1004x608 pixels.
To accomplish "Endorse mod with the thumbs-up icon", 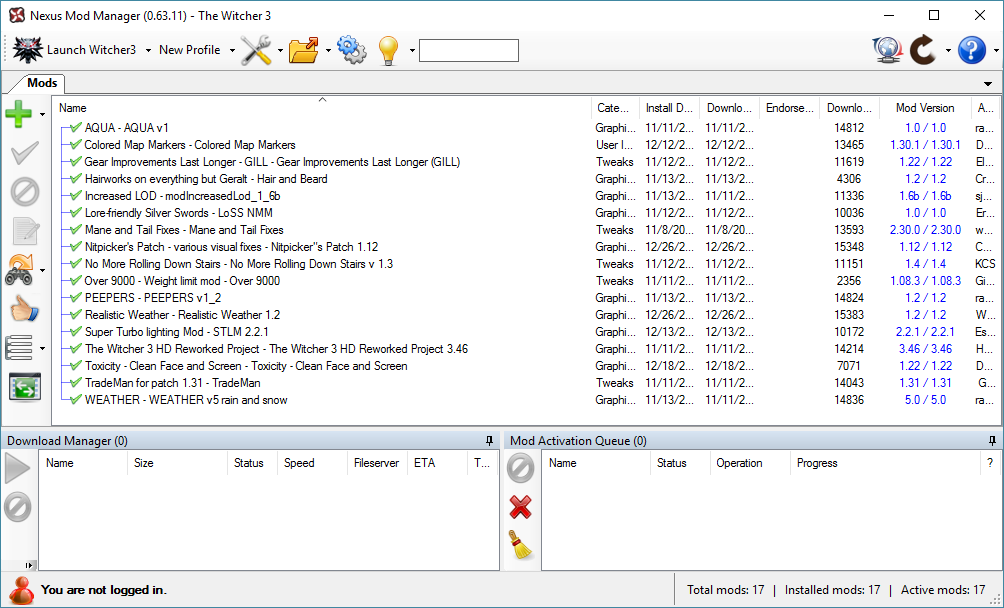I will [24, 309].
